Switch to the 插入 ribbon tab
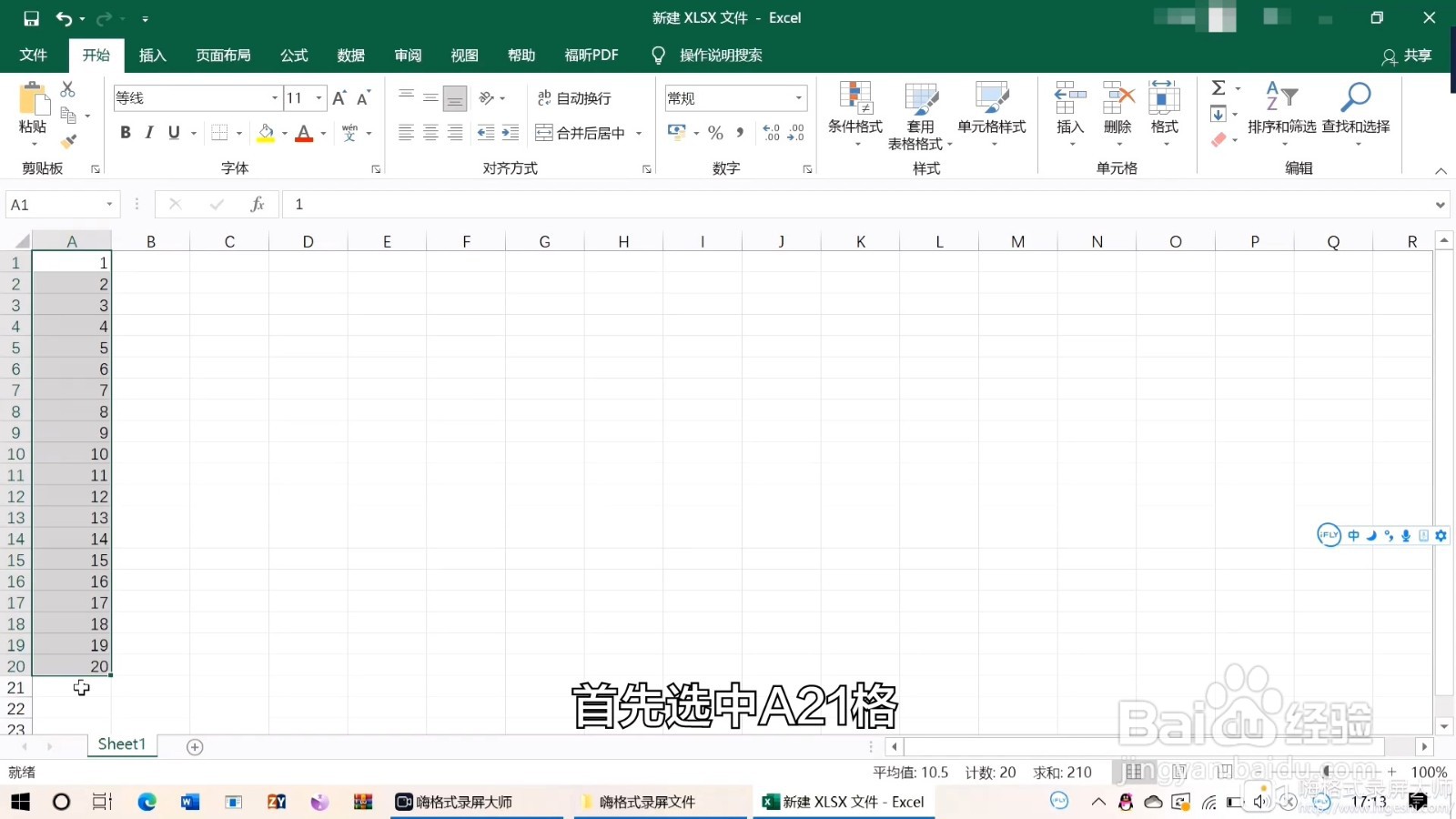Viewport: 1456px width, 819px height. coord(151,55)
